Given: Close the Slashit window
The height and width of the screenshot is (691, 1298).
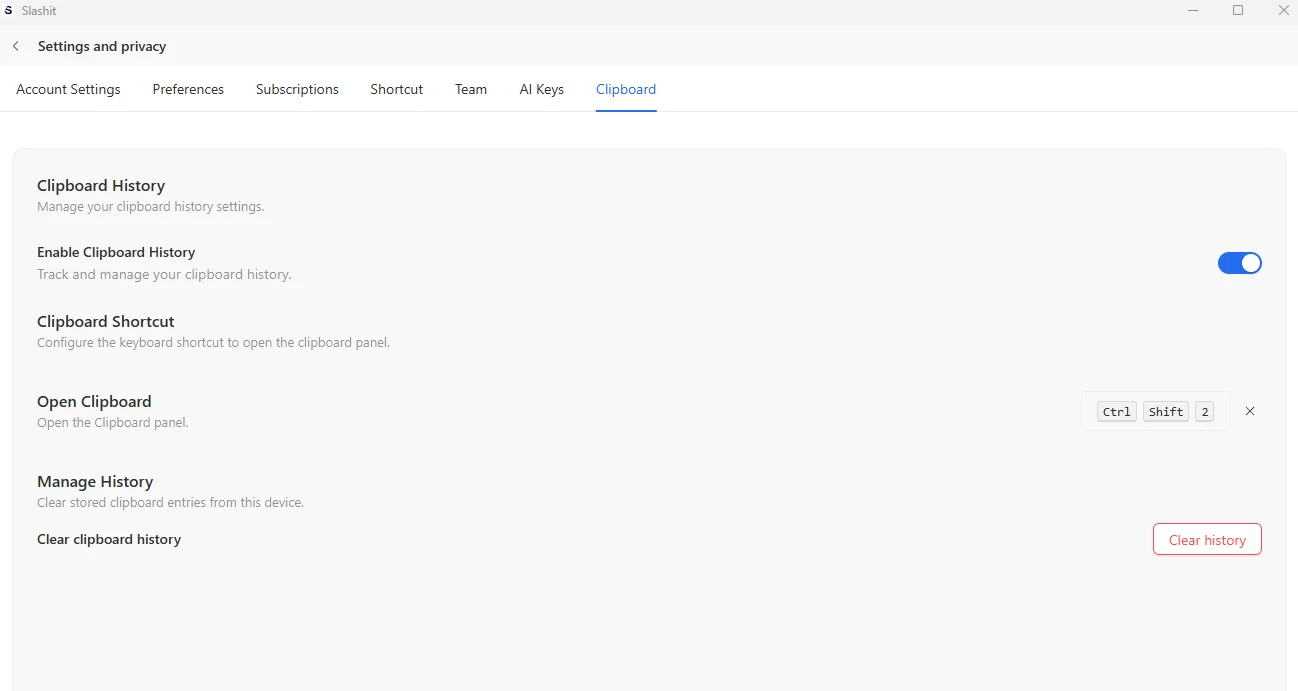Looking at the screenshot, I should click(1283, 10).
